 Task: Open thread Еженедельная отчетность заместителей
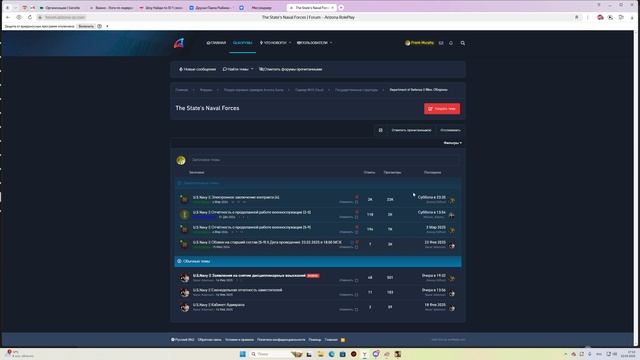[238, 290]
